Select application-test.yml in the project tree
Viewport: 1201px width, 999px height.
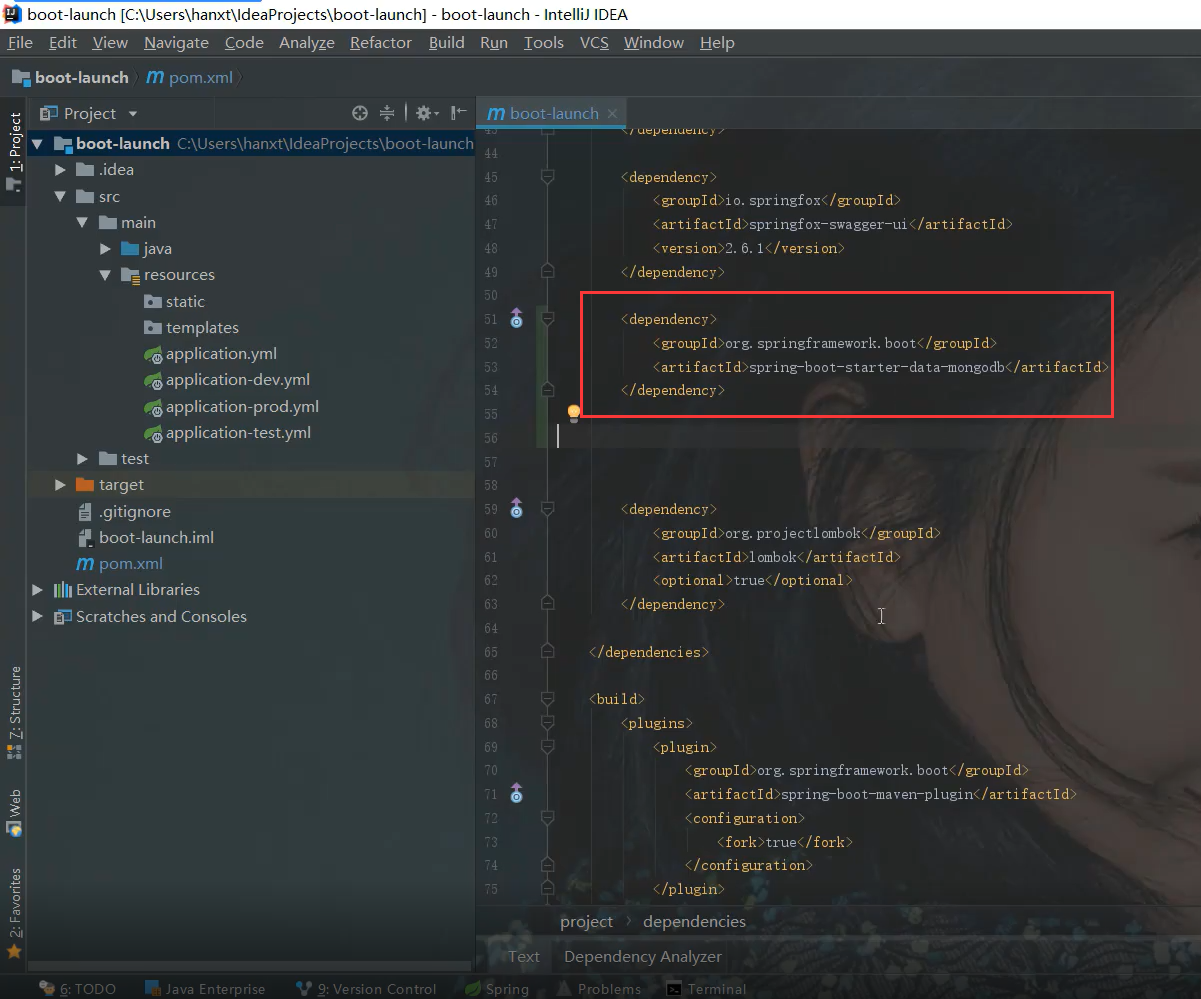point(238,433)
